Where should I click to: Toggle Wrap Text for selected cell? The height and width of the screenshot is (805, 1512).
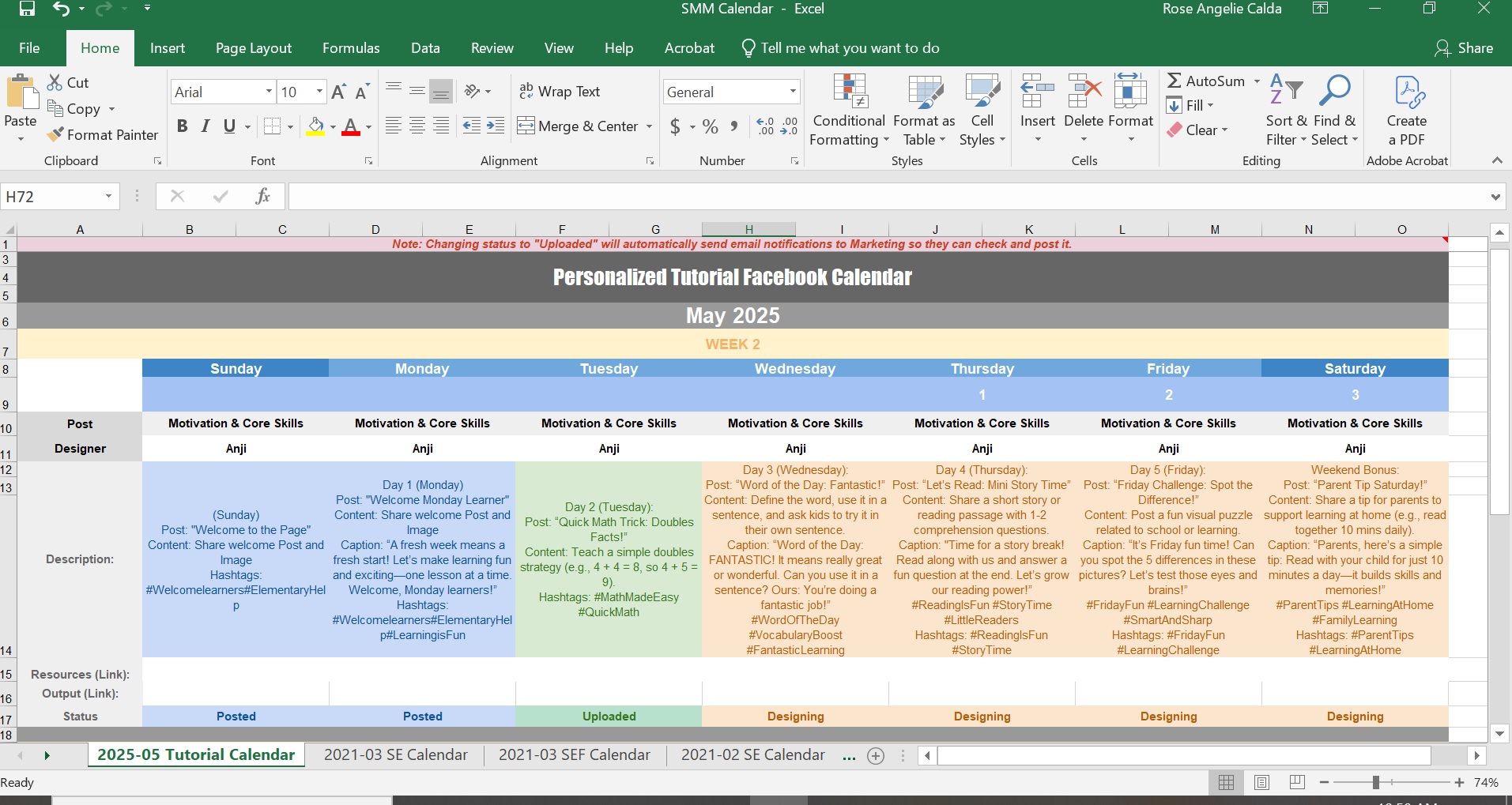(560, 92)
